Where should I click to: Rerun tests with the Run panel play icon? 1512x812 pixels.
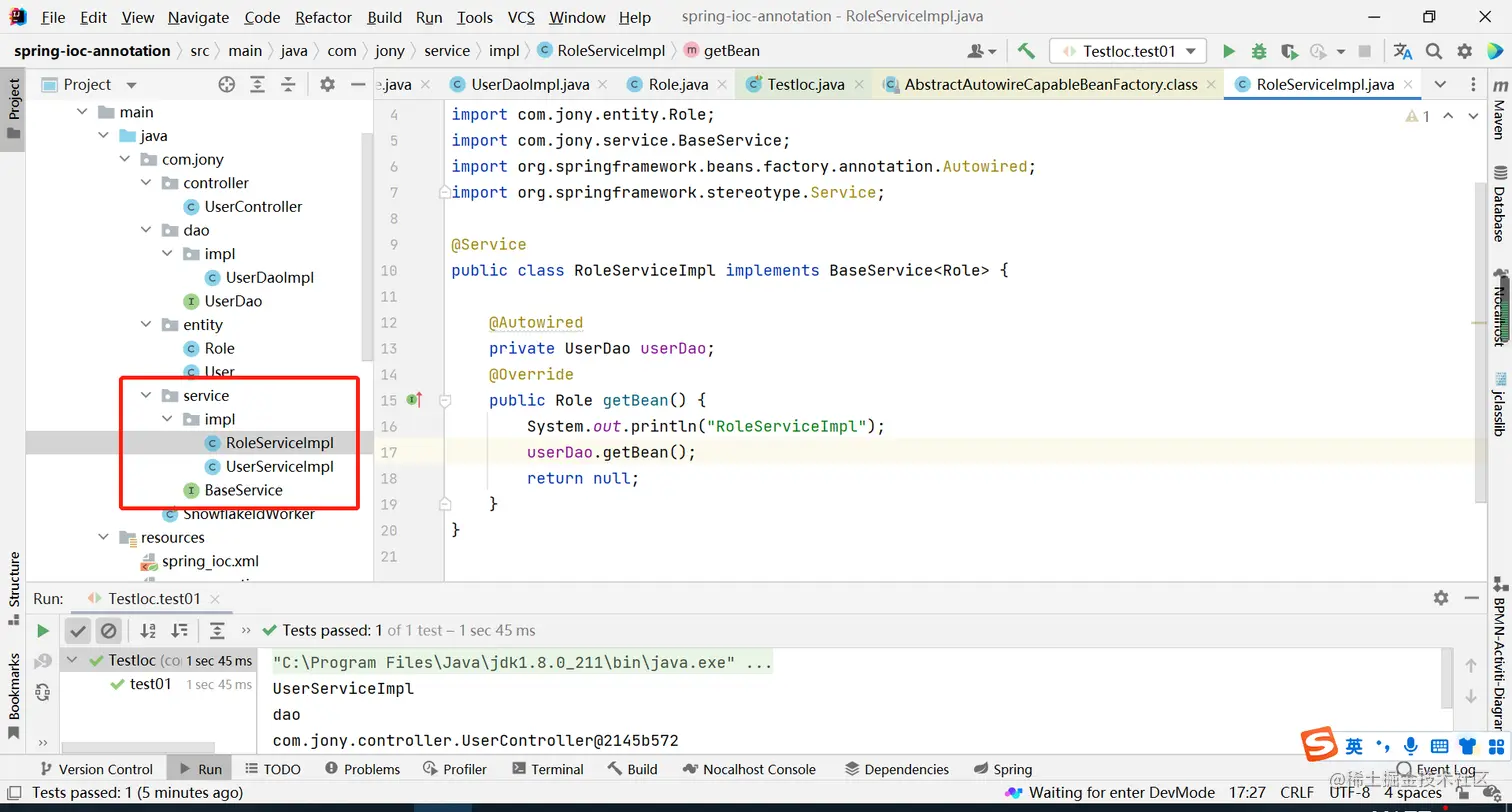(x=43, y=631)
